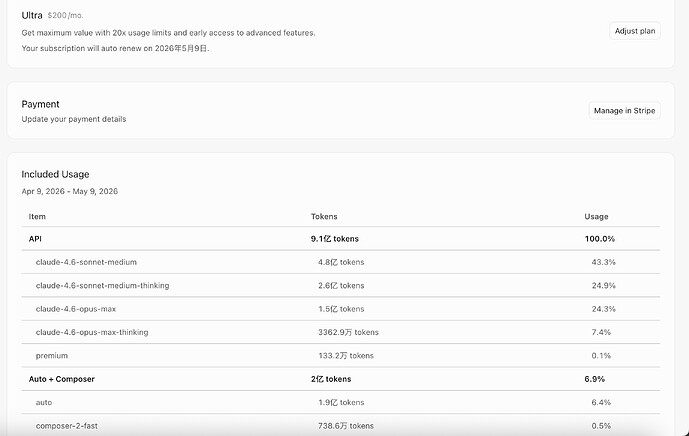Click the Item column header
Screen dimensions: 689x436
tap(37, 216)
